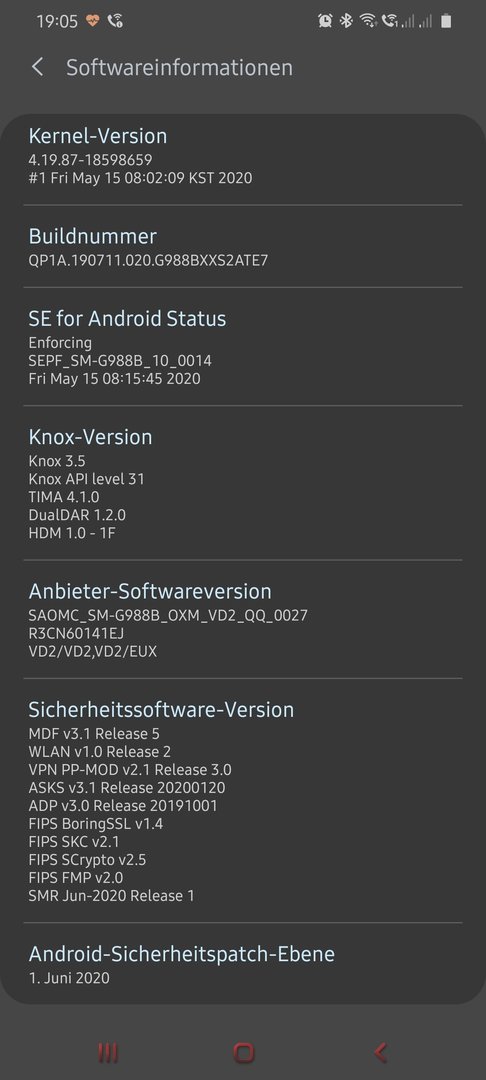The width and height of the screenshot is (486, 1080).
Task: Tap the Wi-Fi calling icon next to clock
Action: [x=116, y=21]
